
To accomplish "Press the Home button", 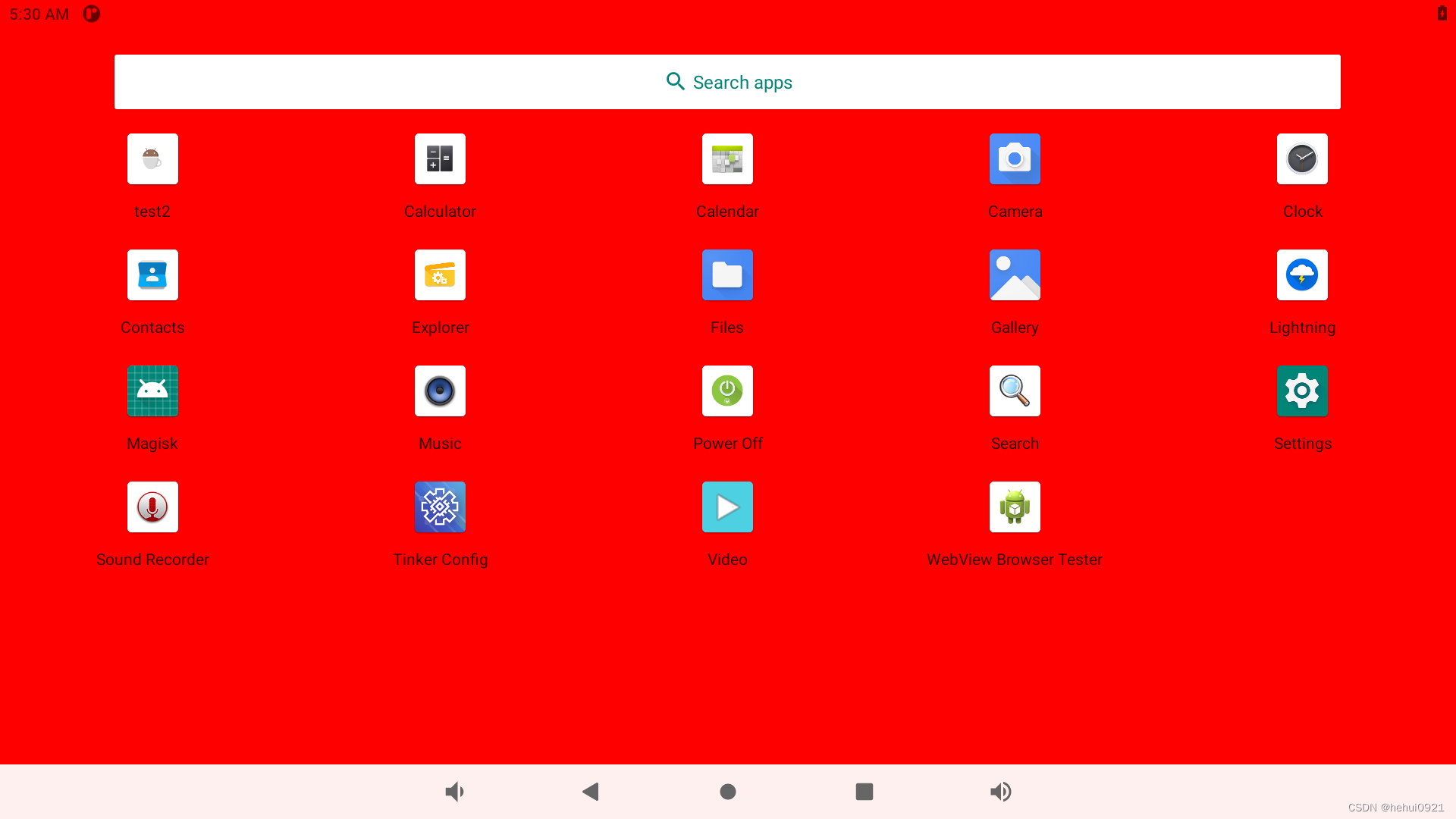I will pos(727,791).
